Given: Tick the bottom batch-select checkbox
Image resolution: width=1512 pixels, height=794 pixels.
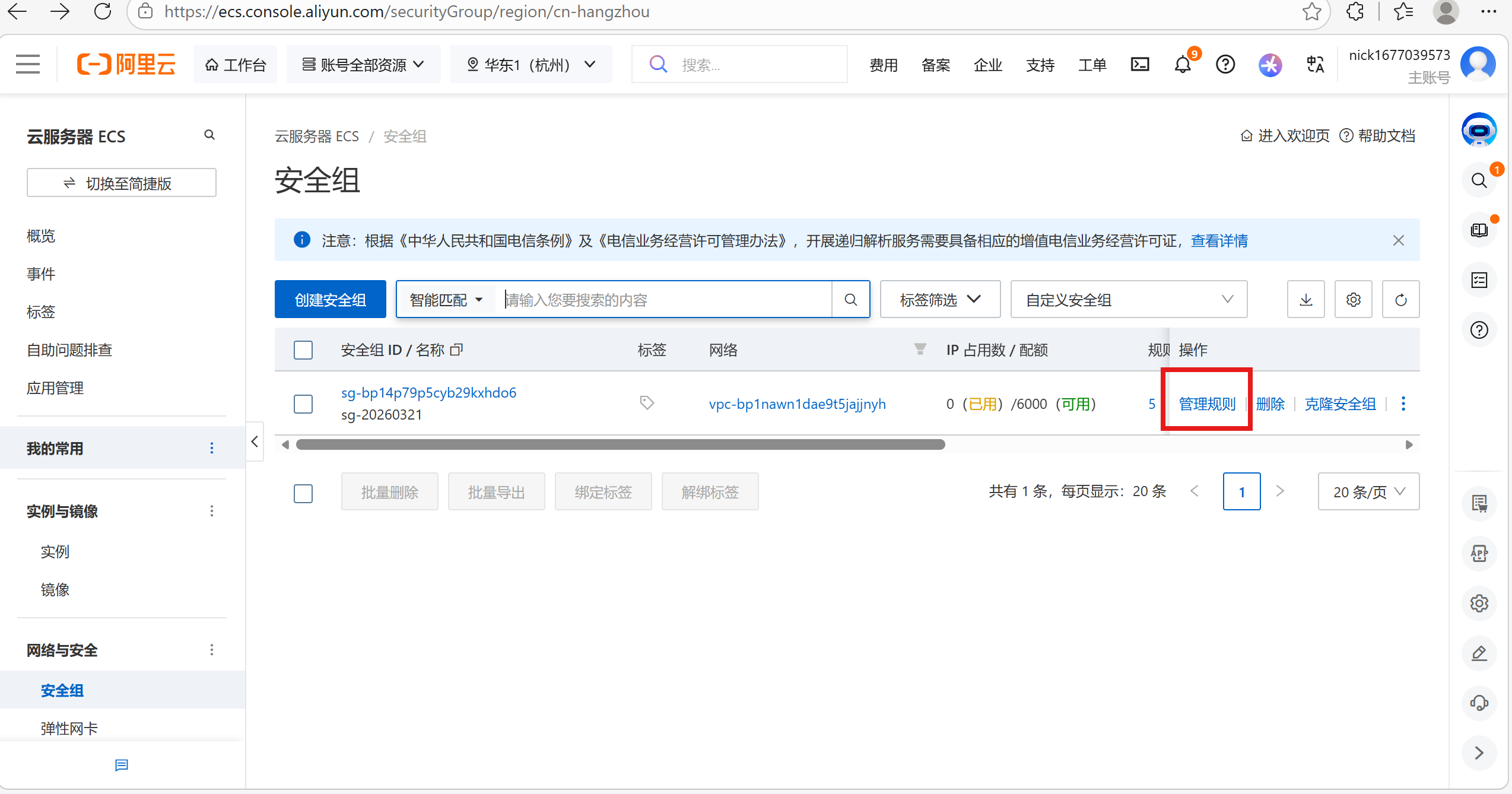Looking at the screenshot, I should [303, 493].
